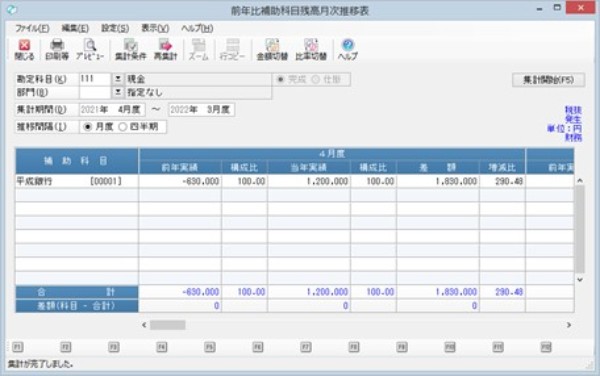Open the ヘルプ question mark icon

click(x=347, y=50)
